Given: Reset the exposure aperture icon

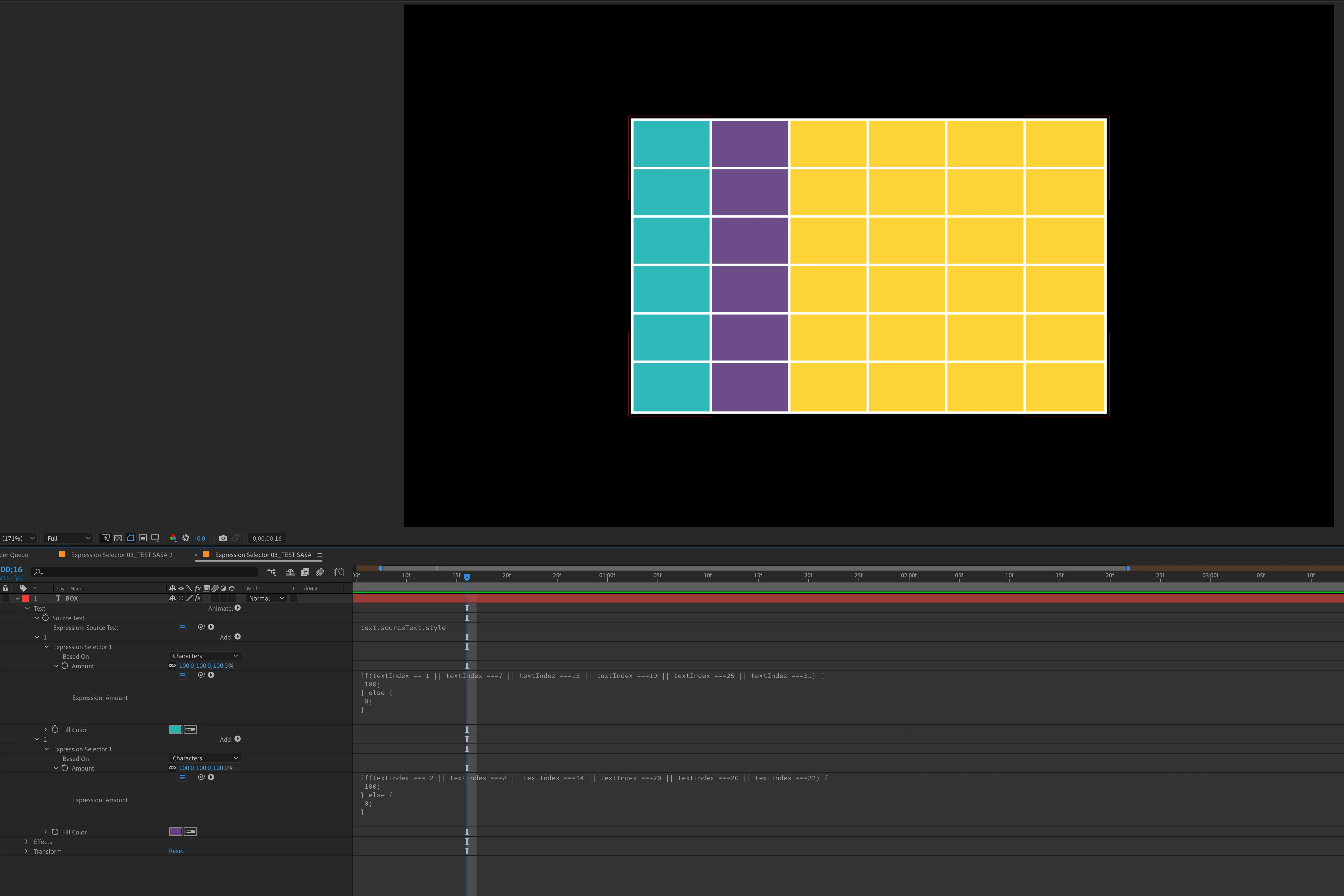Looking at the screenshot, I should point(186,538).
